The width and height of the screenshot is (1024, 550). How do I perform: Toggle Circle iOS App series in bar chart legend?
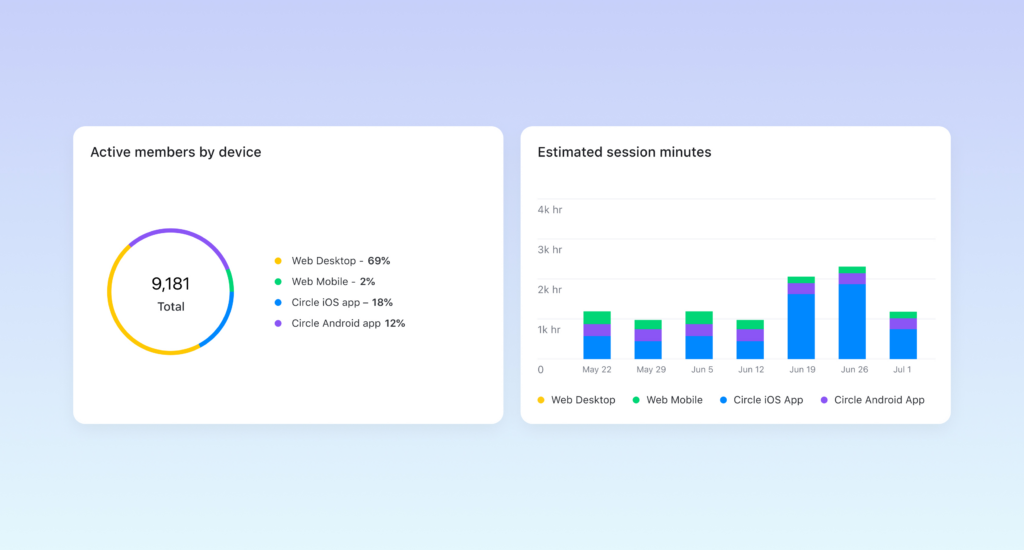coord(761,400)
